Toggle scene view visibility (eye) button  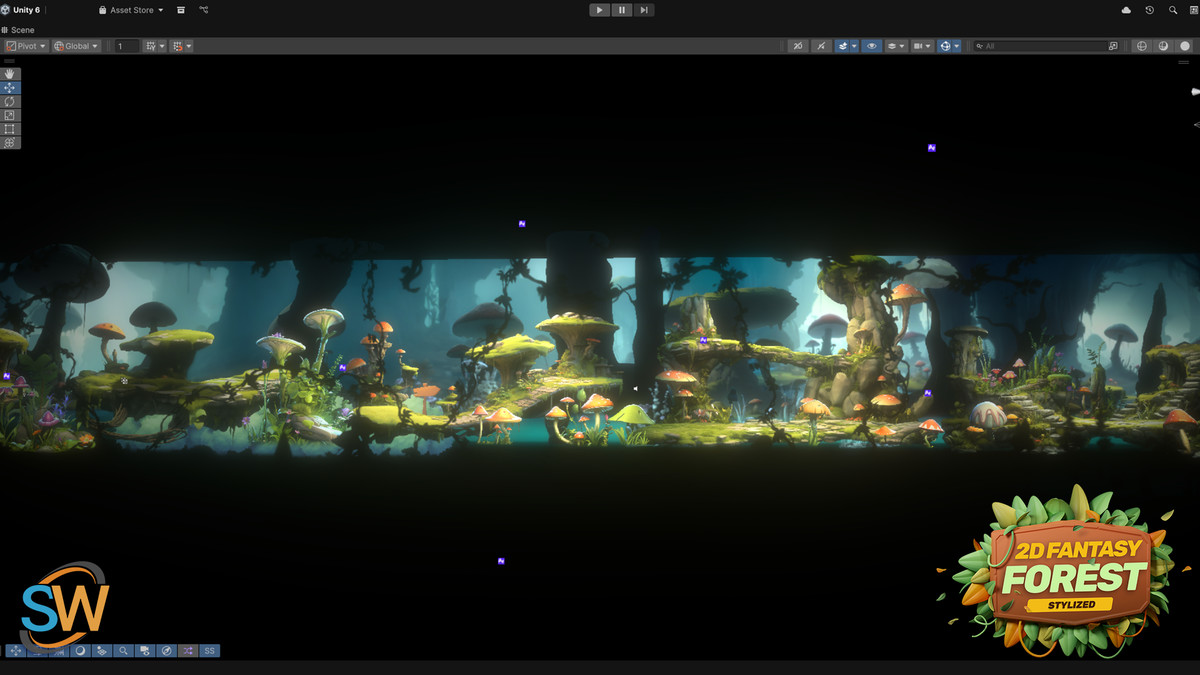click(x=872, y=45)
